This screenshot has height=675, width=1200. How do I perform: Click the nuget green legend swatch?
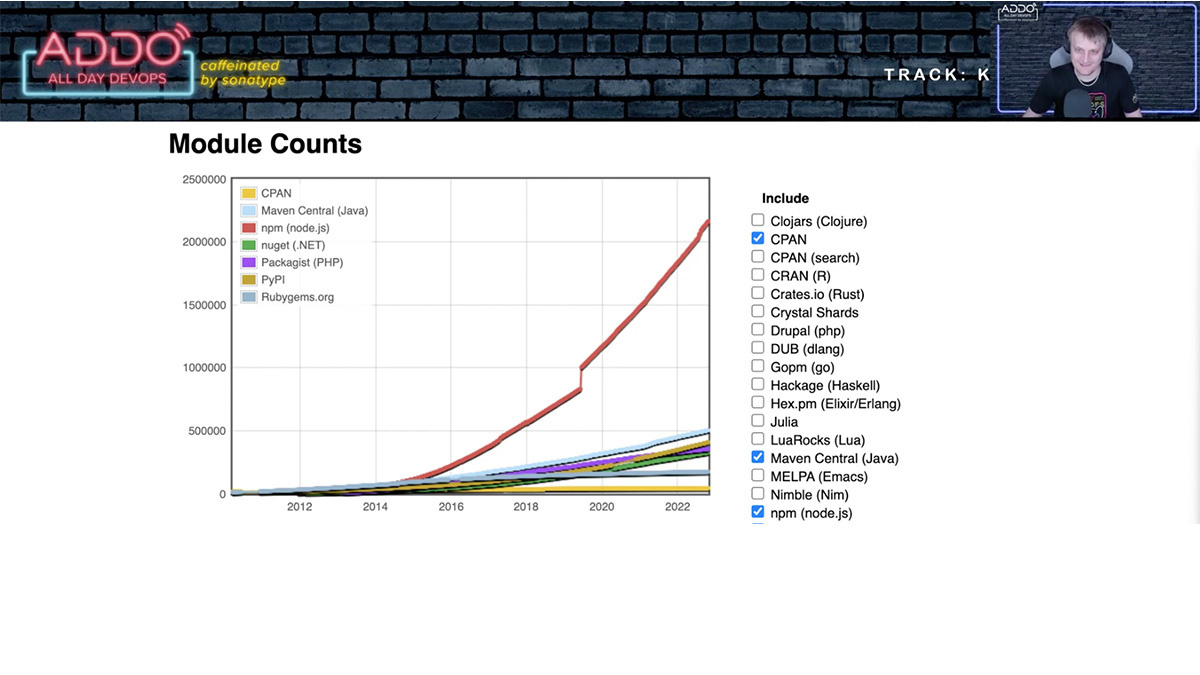[x=249, y=245]
